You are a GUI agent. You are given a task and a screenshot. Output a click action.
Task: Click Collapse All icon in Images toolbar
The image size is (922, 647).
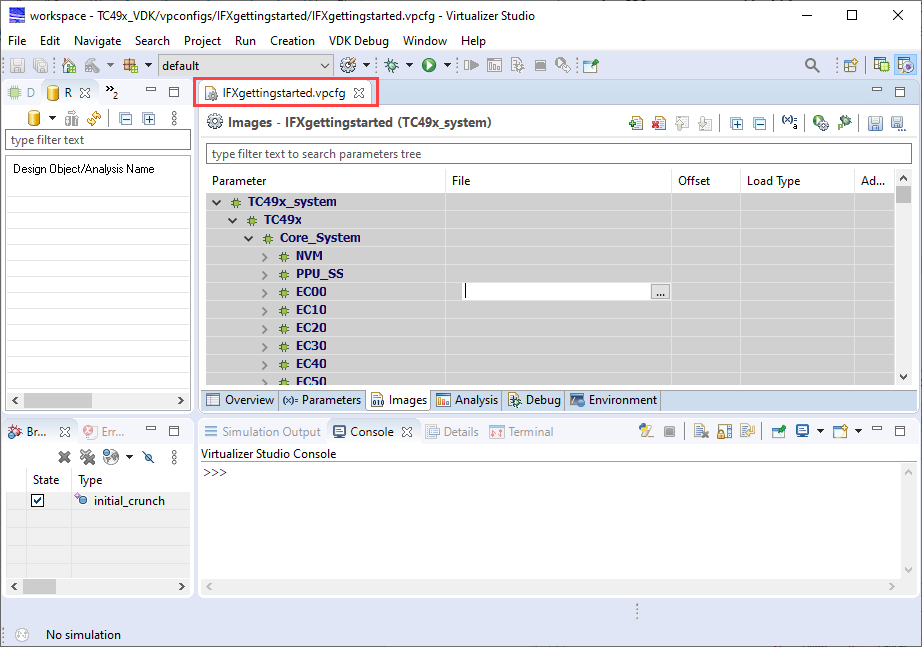coord(760,123)
